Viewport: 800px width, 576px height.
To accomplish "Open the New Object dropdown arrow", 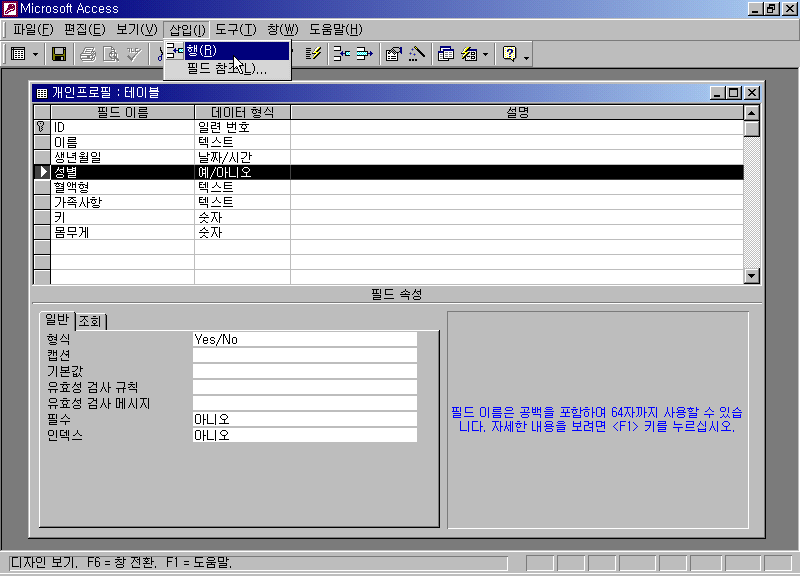I will (485, 54).
